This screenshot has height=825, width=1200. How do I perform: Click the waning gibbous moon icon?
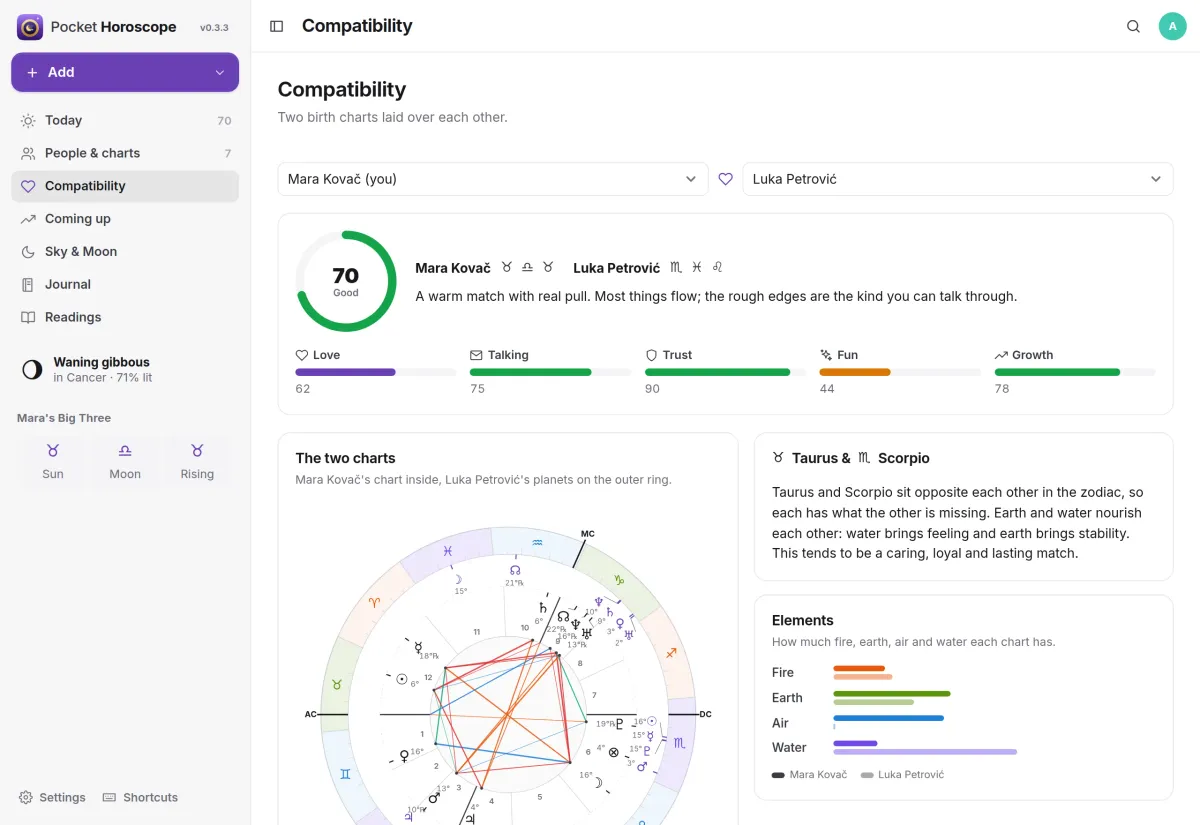coord(32,370)
